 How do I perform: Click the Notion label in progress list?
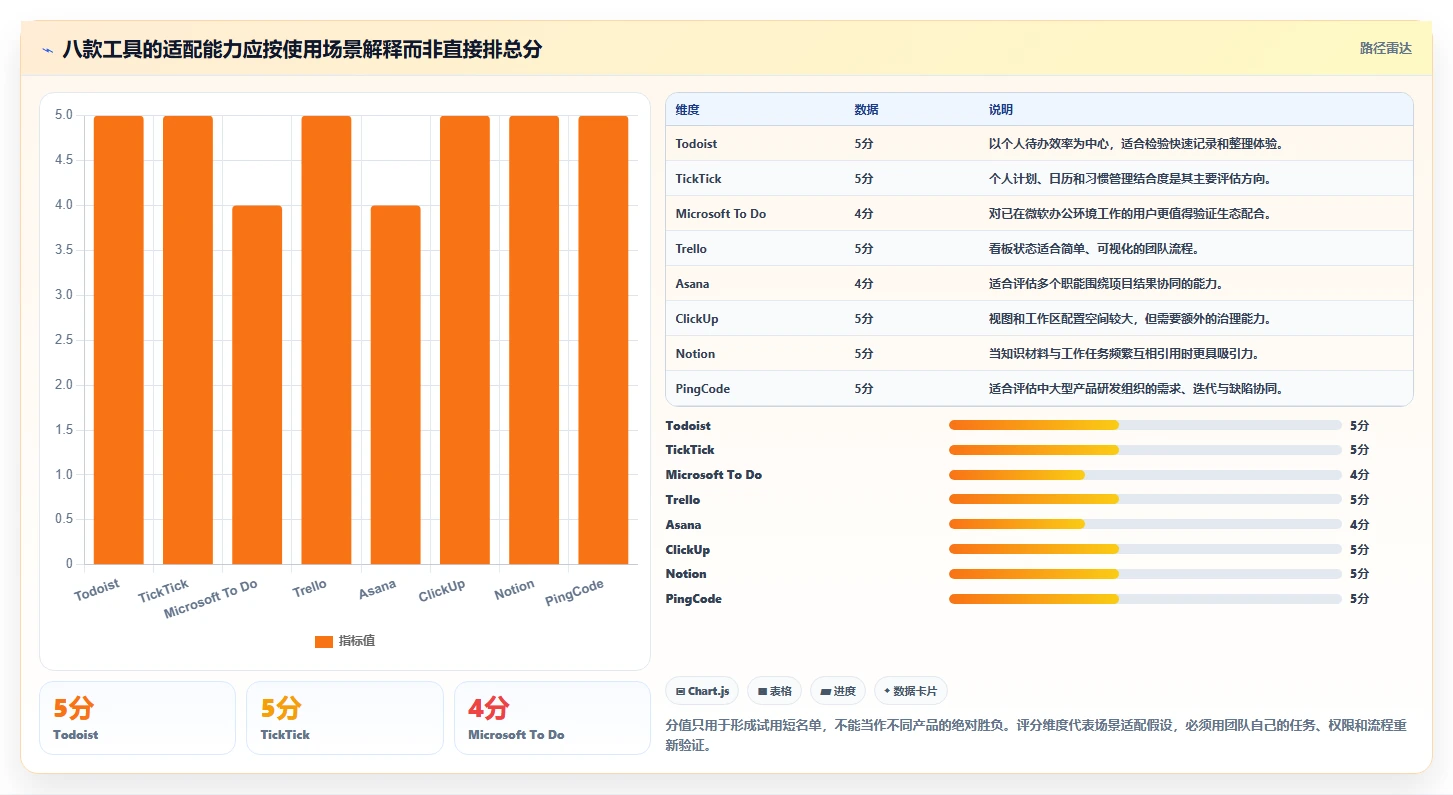[x=686, y=574]
